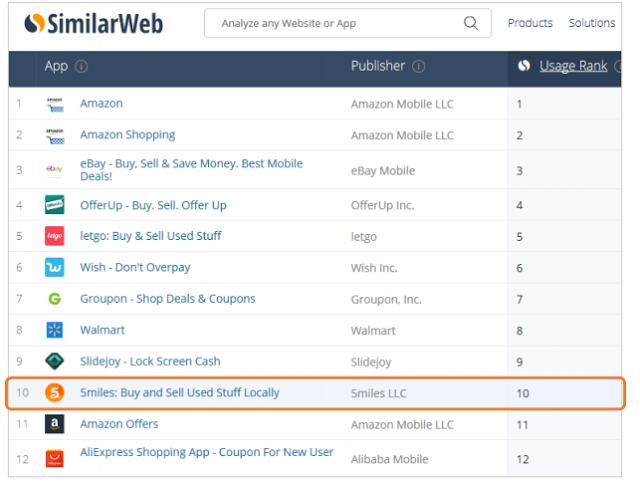Sort by Usage Rank column

[573, 66]
